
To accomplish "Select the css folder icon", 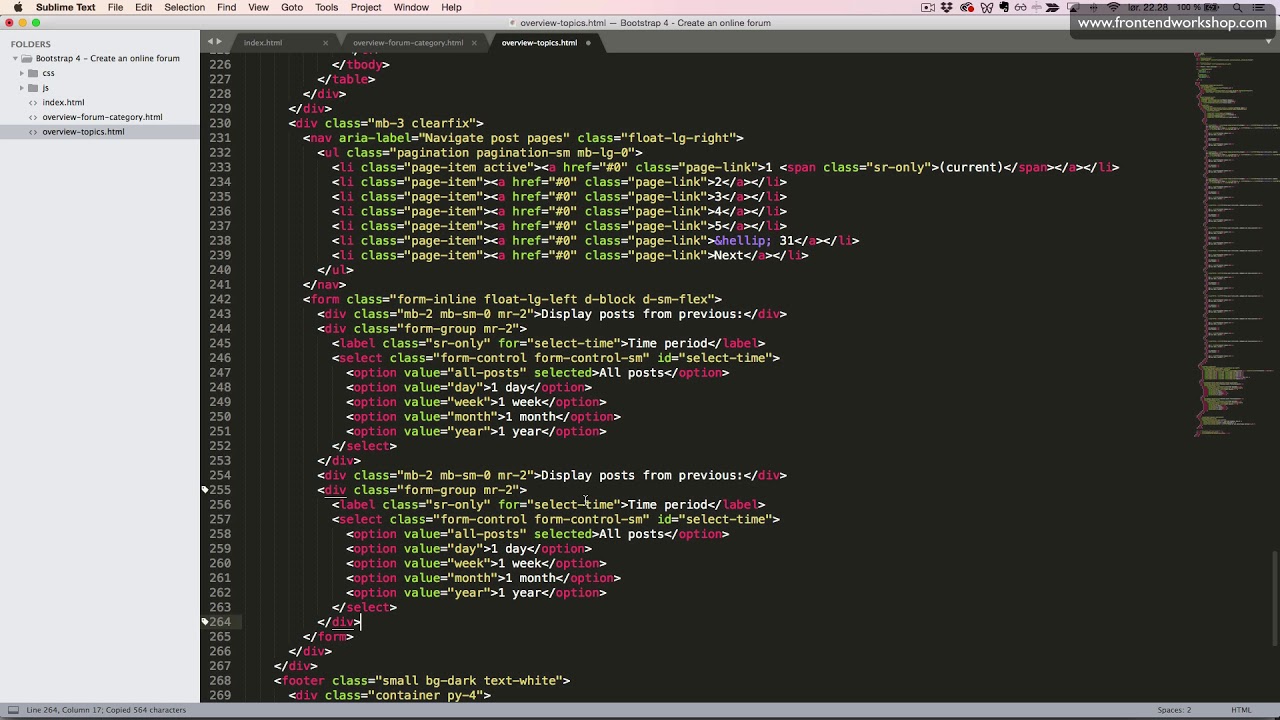I will (33, 73).
